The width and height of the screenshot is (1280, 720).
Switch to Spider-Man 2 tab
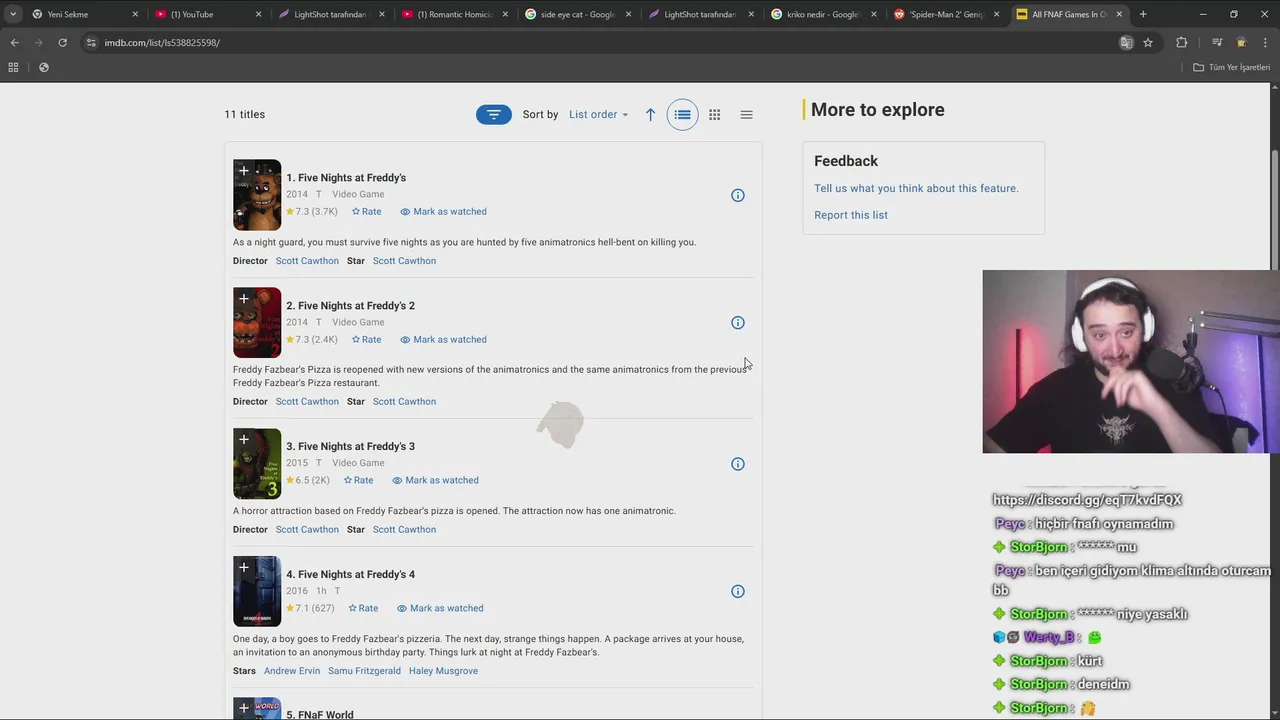click(945, 14)
